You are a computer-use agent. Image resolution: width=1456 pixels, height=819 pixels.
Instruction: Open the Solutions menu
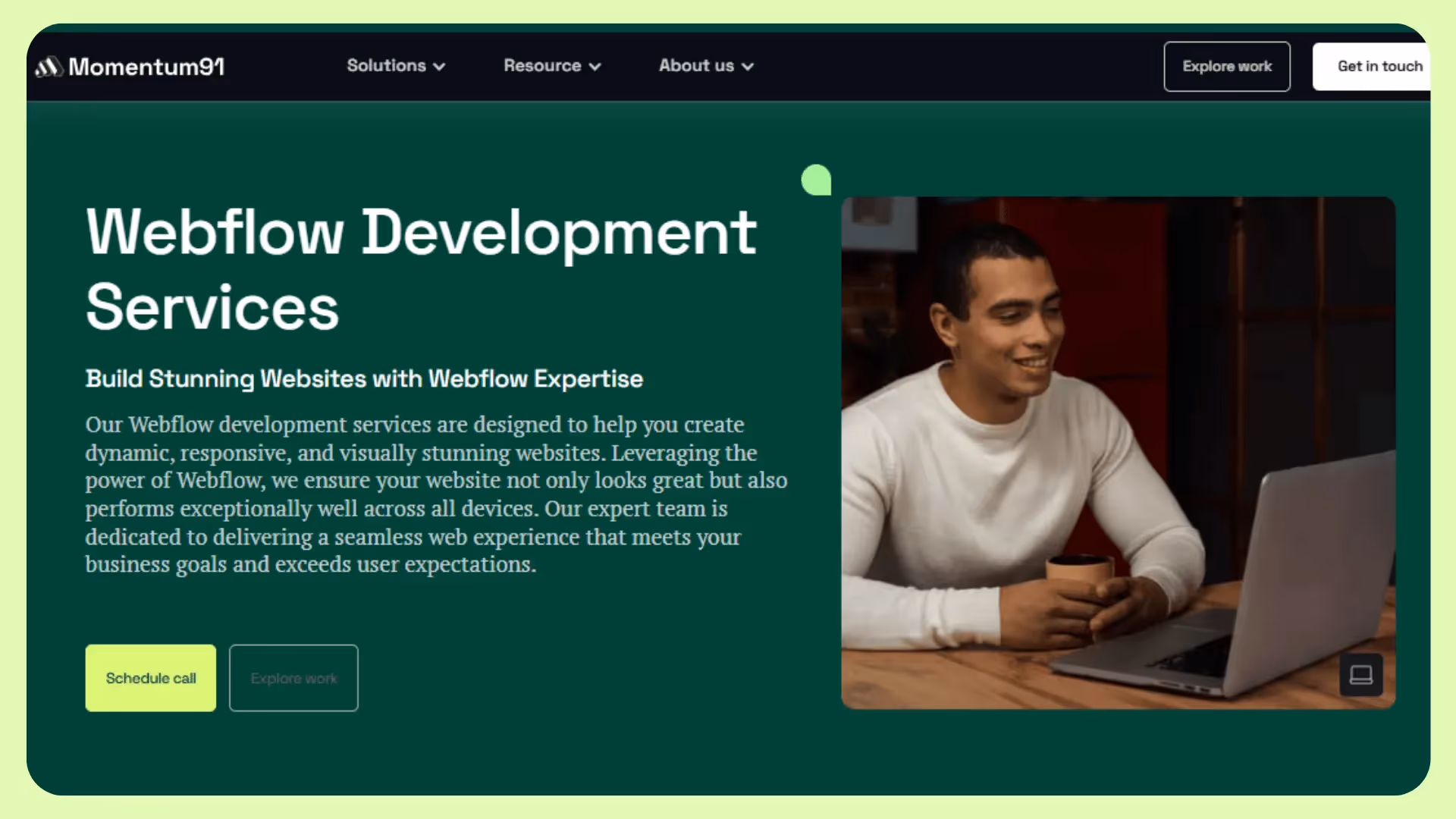pyautogui.click(x=386, y=66)
